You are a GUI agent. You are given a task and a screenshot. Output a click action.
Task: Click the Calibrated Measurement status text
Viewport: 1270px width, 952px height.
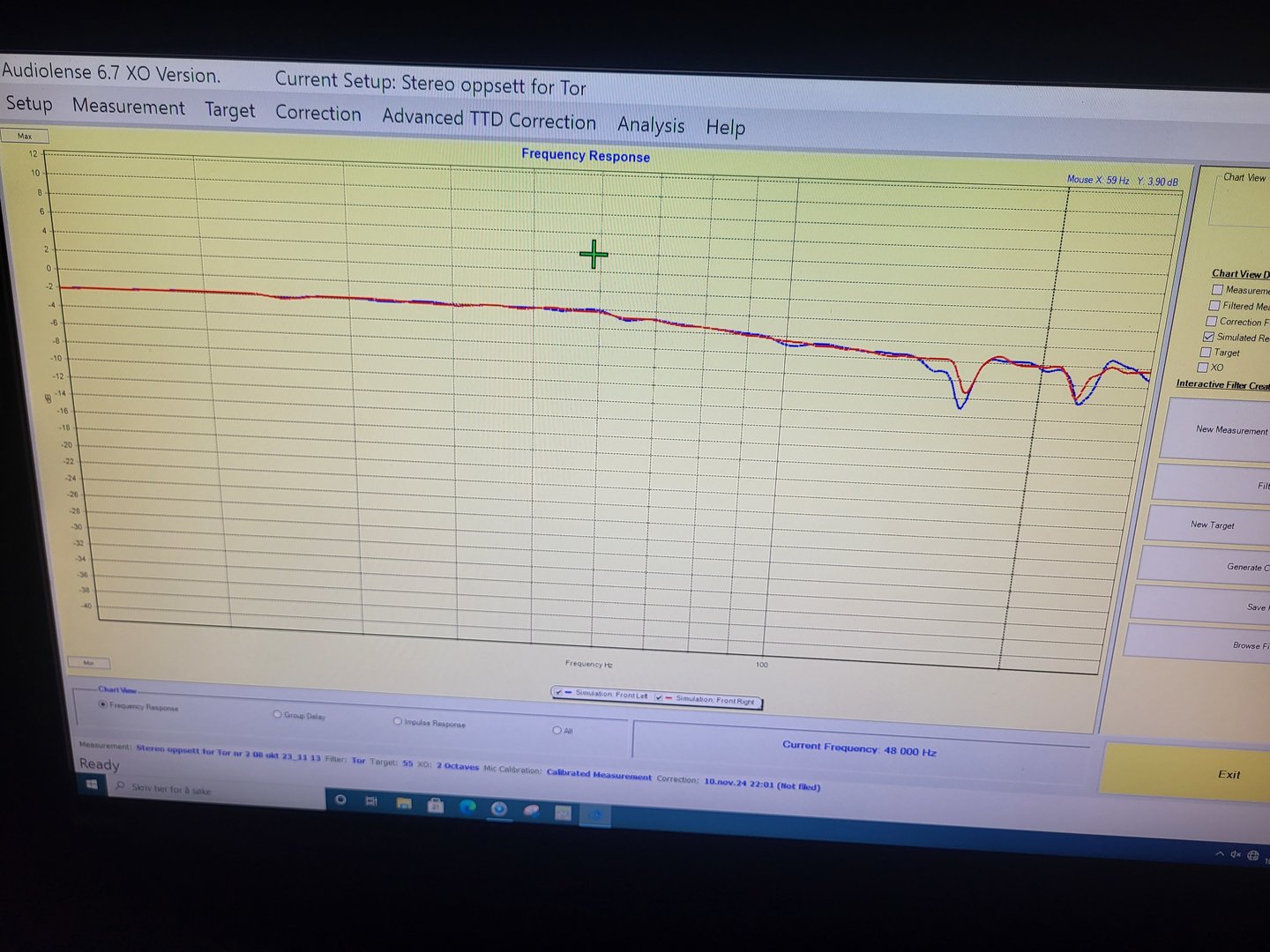click(x=599, y=774)
